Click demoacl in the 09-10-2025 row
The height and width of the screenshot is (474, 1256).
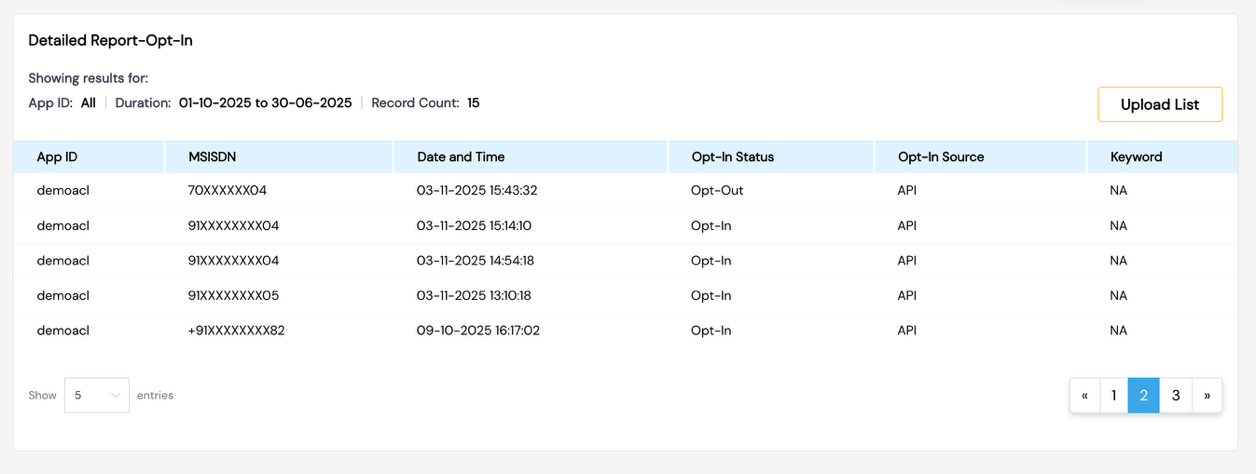click(63, 331)
